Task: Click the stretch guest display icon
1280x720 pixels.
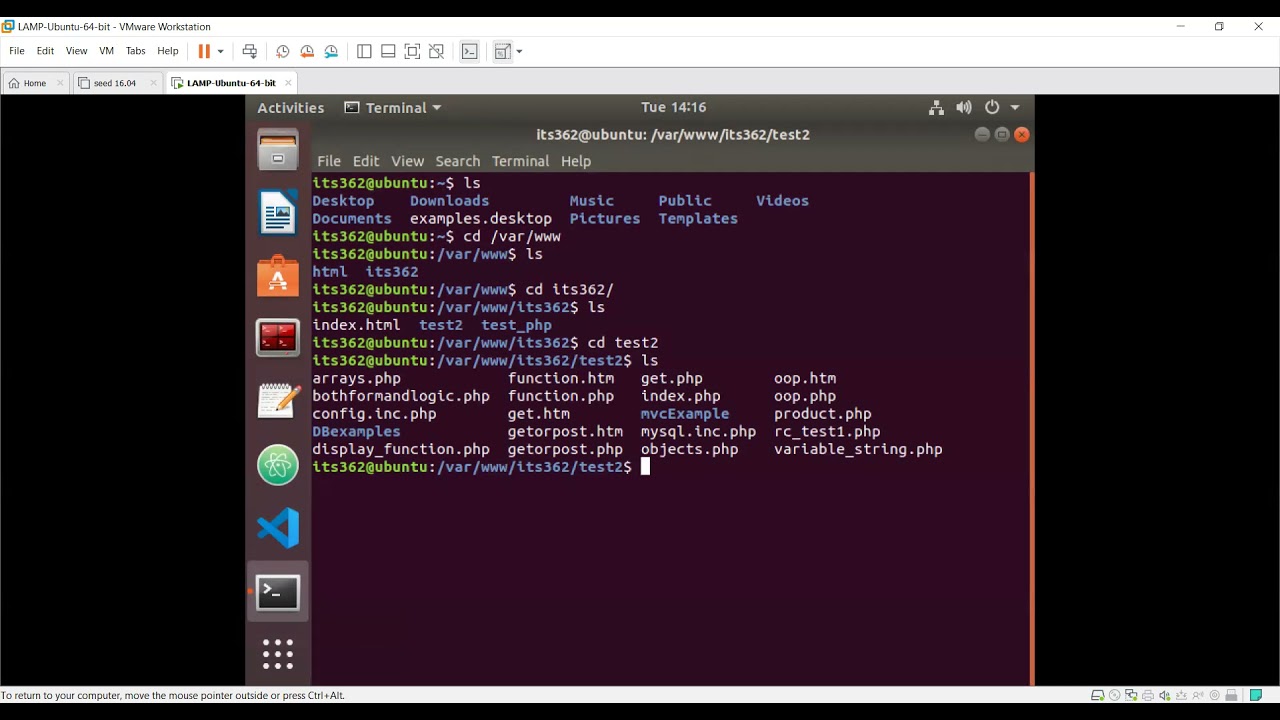Action: click(502, 51)
